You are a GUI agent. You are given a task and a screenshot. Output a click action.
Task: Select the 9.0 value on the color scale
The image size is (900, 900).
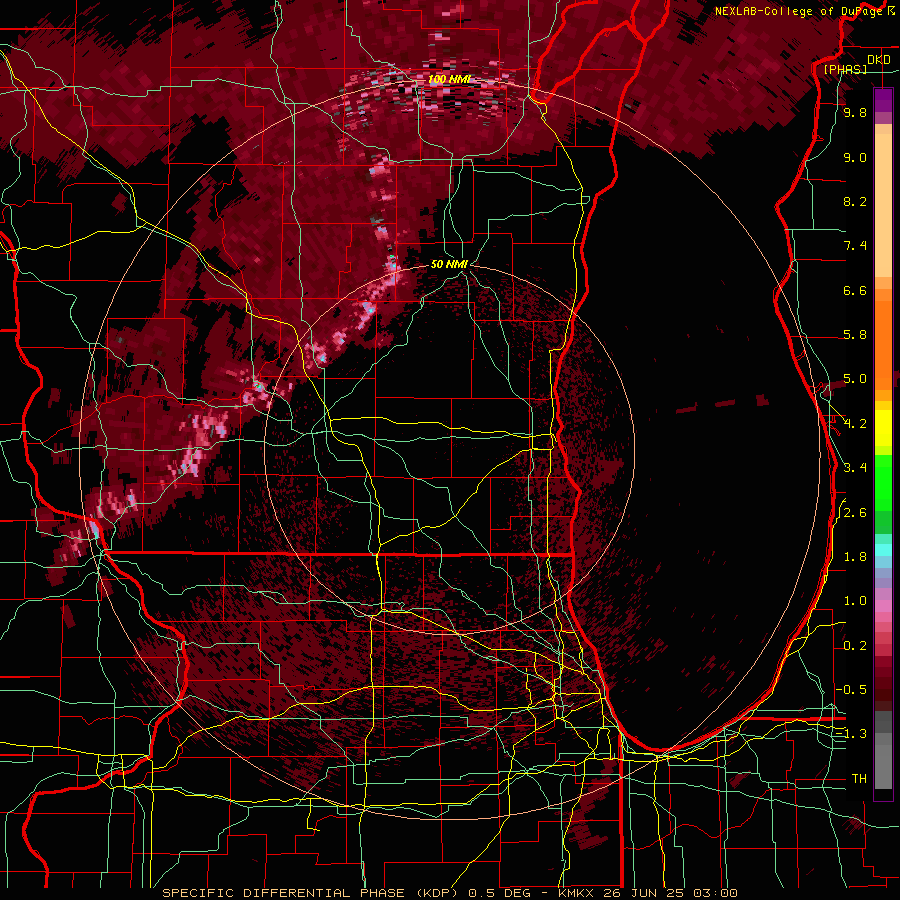pos(855,157)
